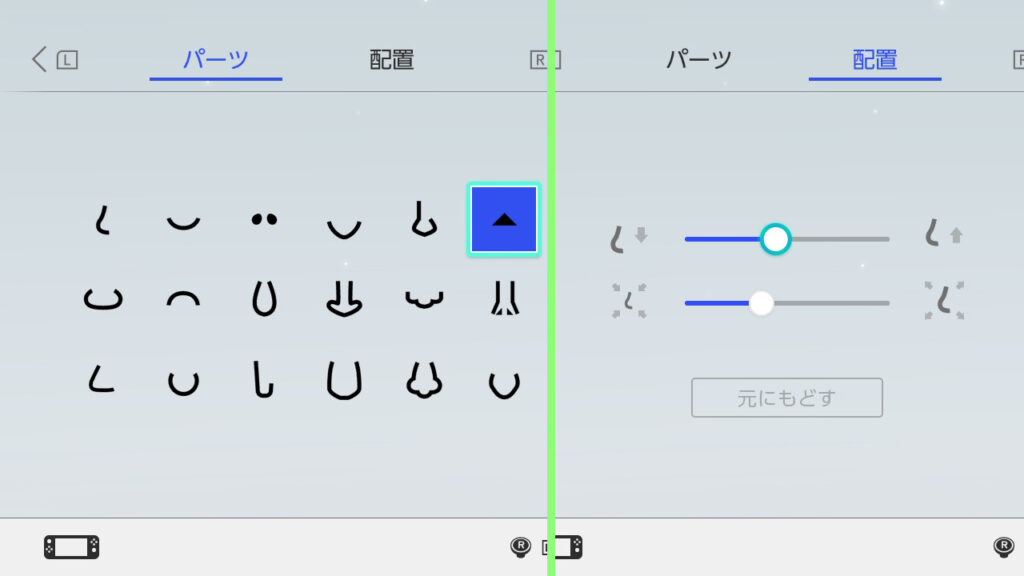This screenshot has height=576, width=1024.
Task: Click the move nose down icon
Action: click(x=628, y=238)
